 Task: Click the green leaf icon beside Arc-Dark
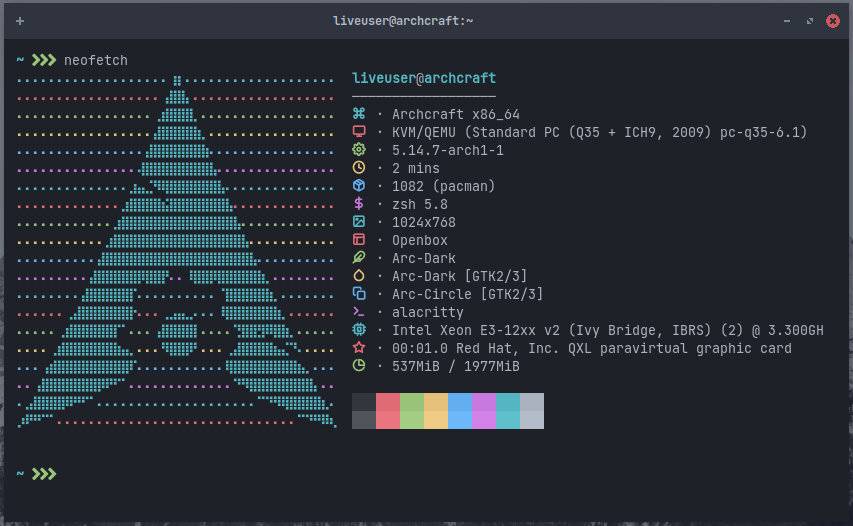click(x=360, y=258)
